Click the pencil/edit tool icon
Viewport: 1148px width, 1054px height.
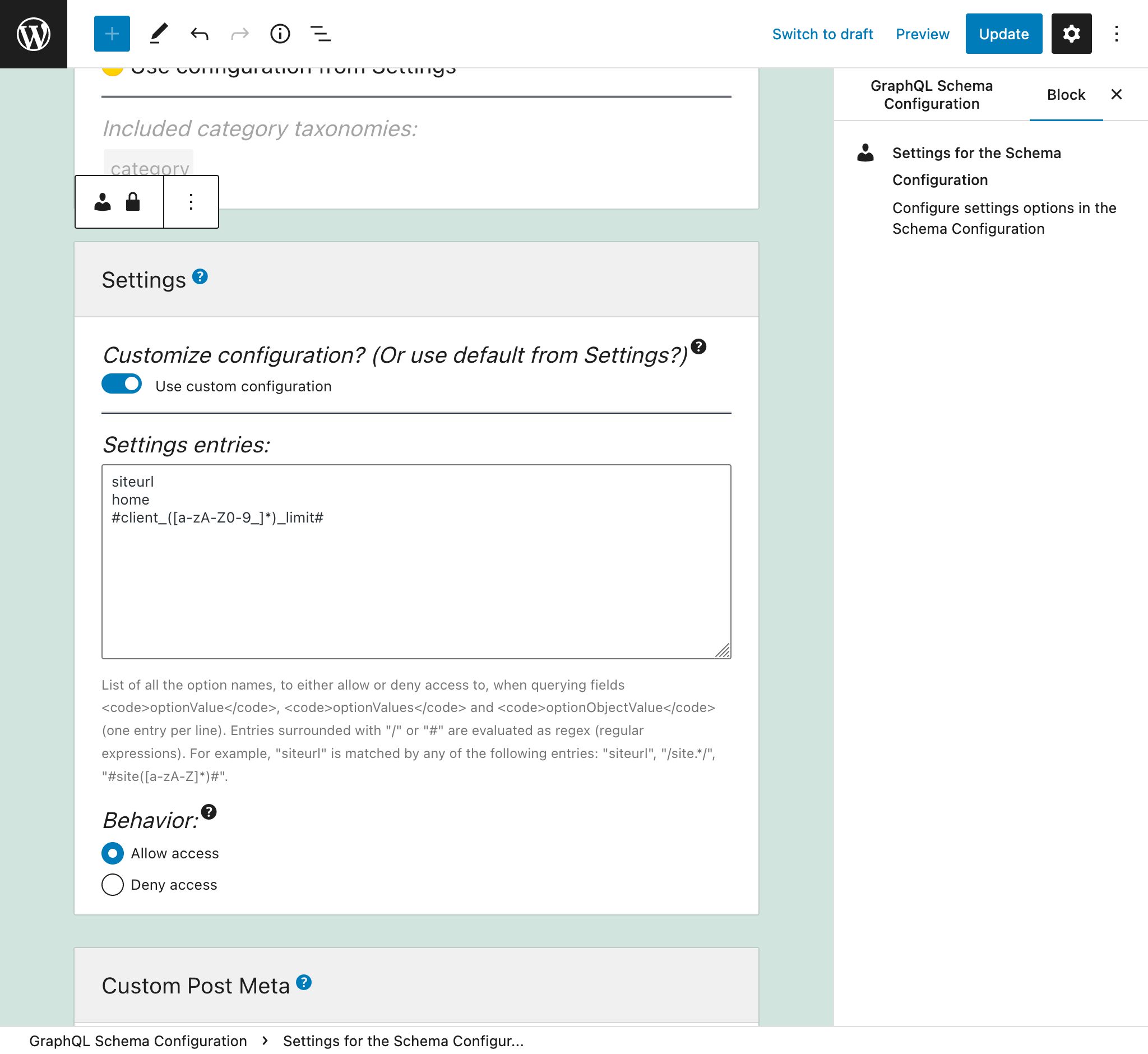point(157,33)
